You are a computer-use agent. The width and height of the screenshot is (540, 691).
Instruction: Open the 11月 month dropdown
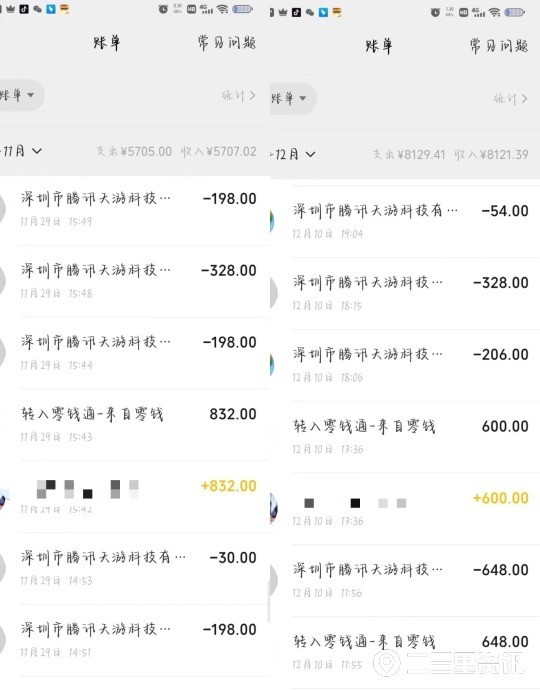click(x=21, y=151)
